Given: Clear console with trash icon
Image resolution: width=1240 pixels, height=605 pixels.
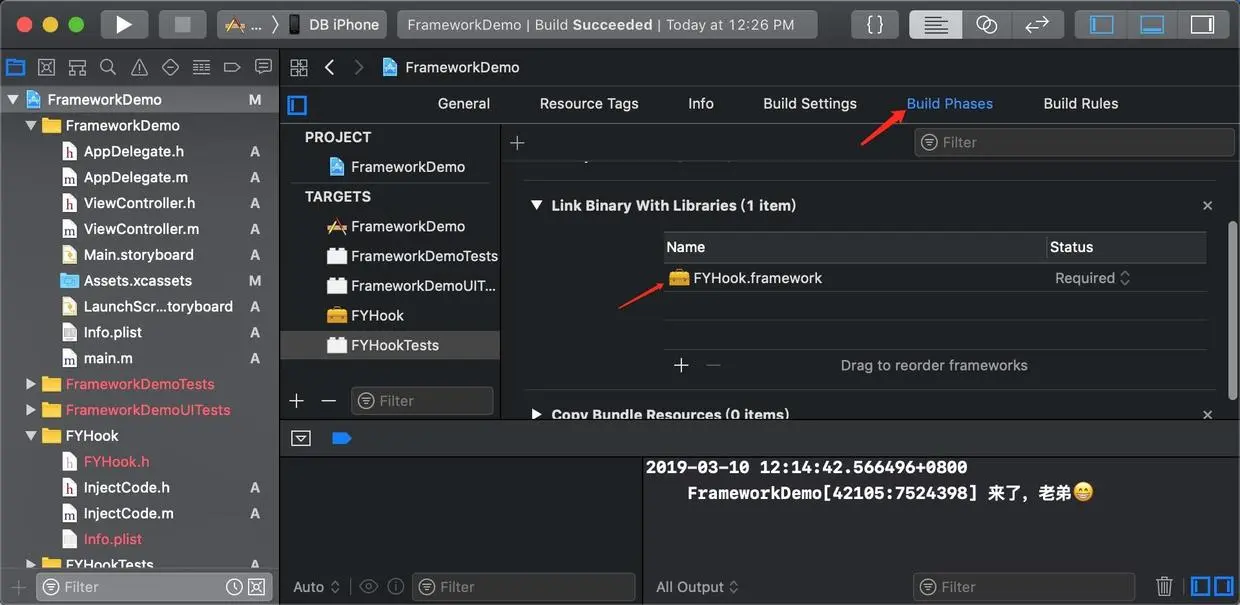Looking at the screenshot, I should 1164,587.
